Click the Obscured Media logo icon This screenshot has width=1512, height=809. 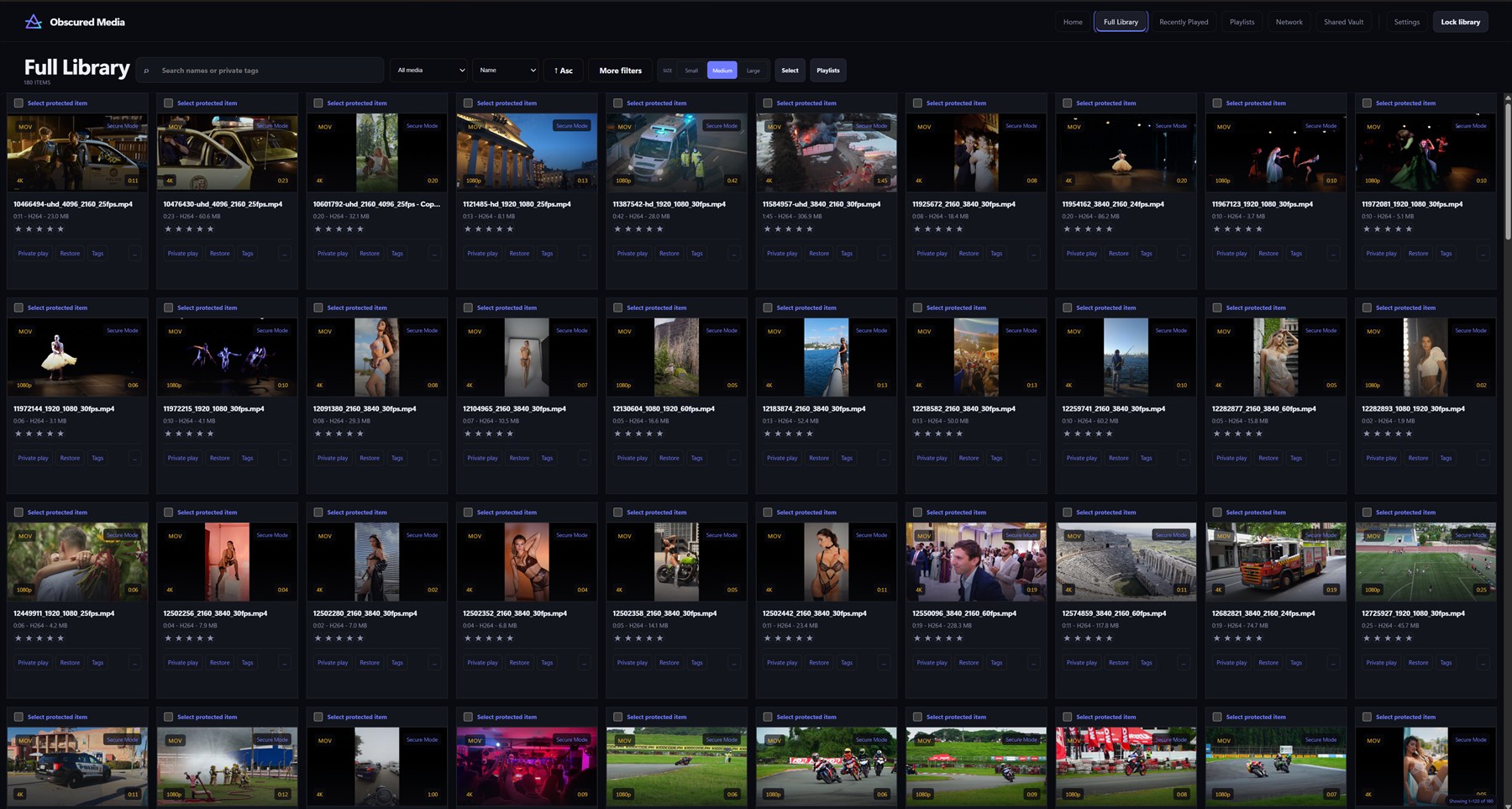(x=34, y=22)
